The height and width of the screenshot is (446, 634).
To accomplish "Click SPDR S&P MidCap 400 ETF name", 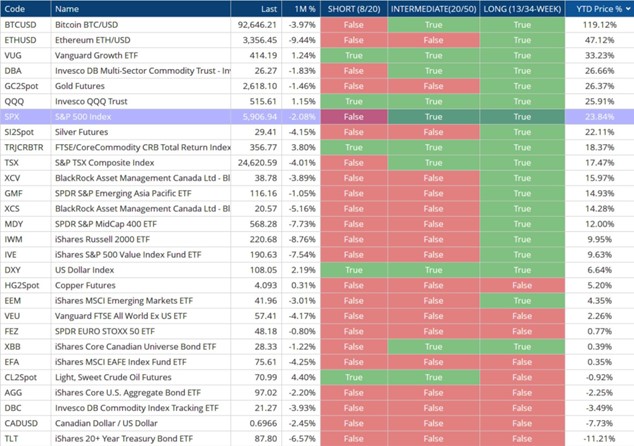I will coord(141,224).
